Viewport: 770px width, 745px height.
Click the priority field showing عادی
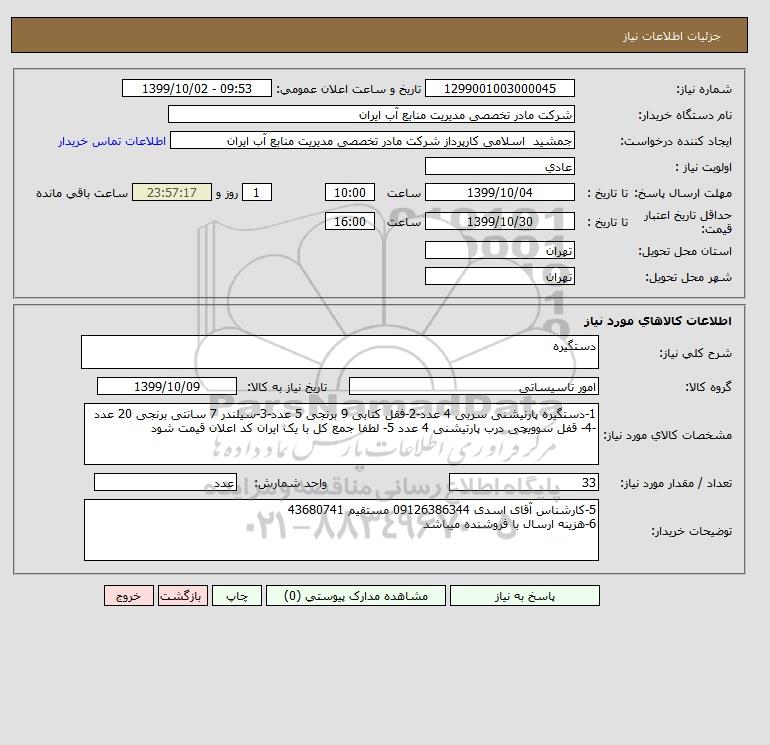(x=499, y=166)
